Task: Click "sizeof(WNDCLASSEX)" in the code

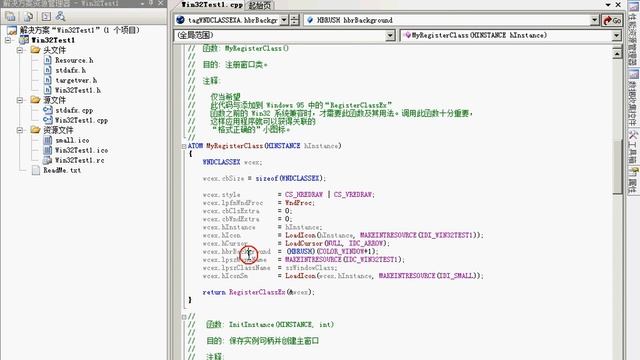Action: tap(289, 178)
